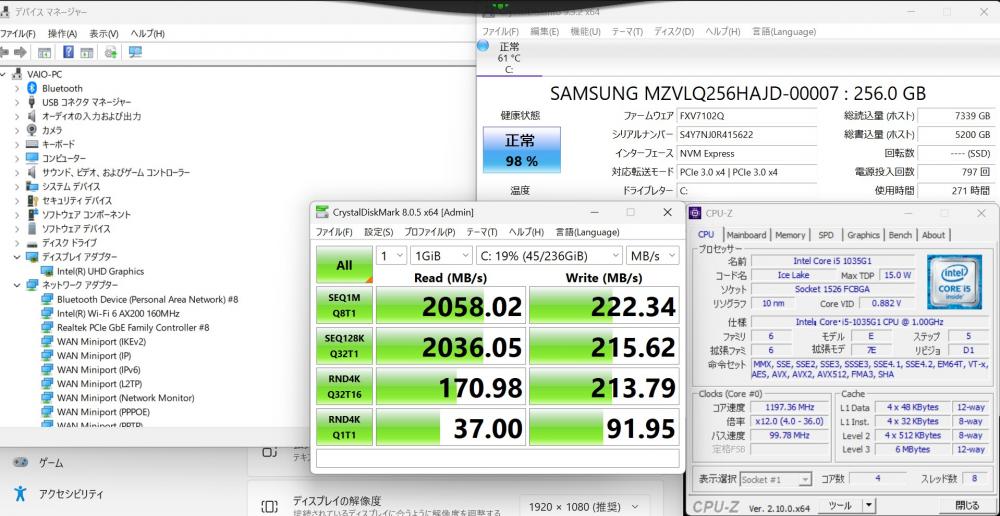Select the カメラ webcam icon in tree
Image resolution: width=1000 pixels, height=516 pixels.
tap(32, 130)
